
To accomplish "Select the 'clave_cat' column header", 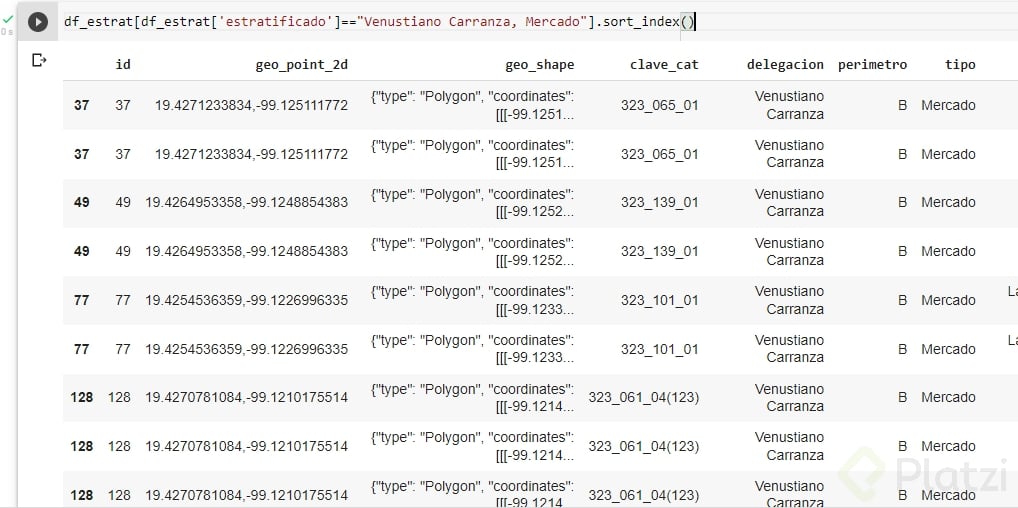I will click(664, 65).
